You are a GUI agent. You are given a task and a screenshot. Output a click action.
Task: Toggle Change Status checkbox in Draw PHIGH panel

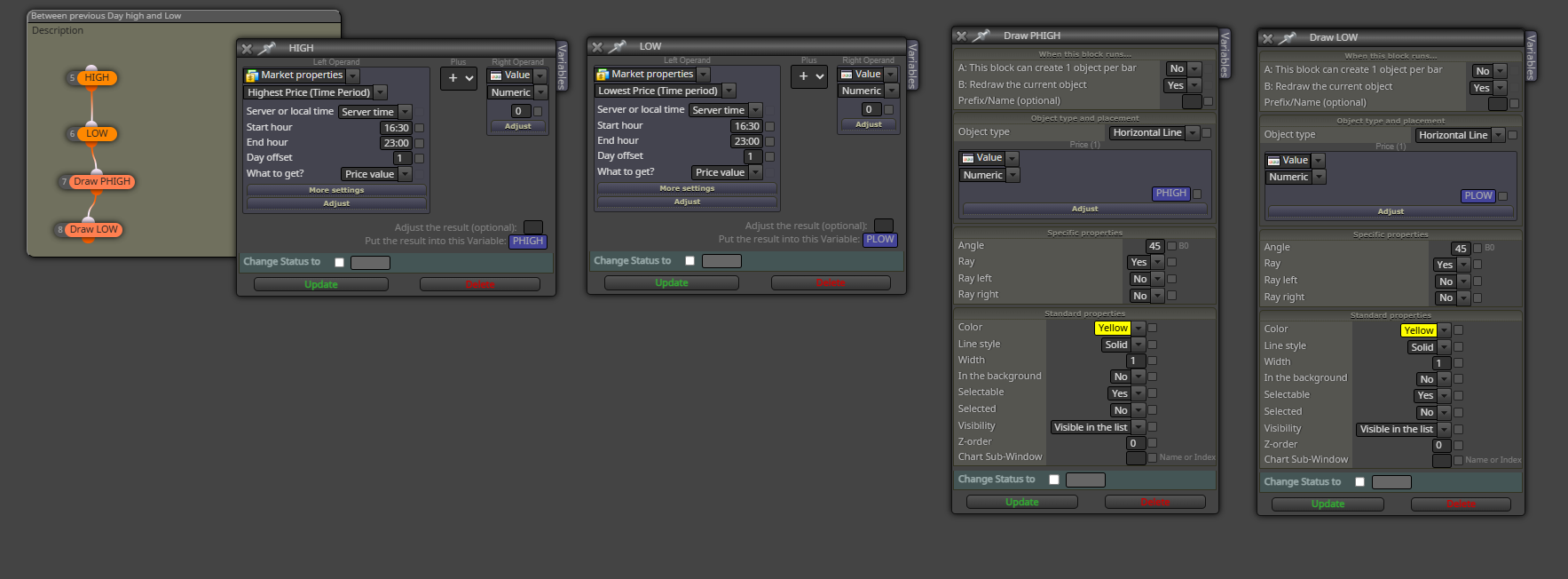[1053, 480]
